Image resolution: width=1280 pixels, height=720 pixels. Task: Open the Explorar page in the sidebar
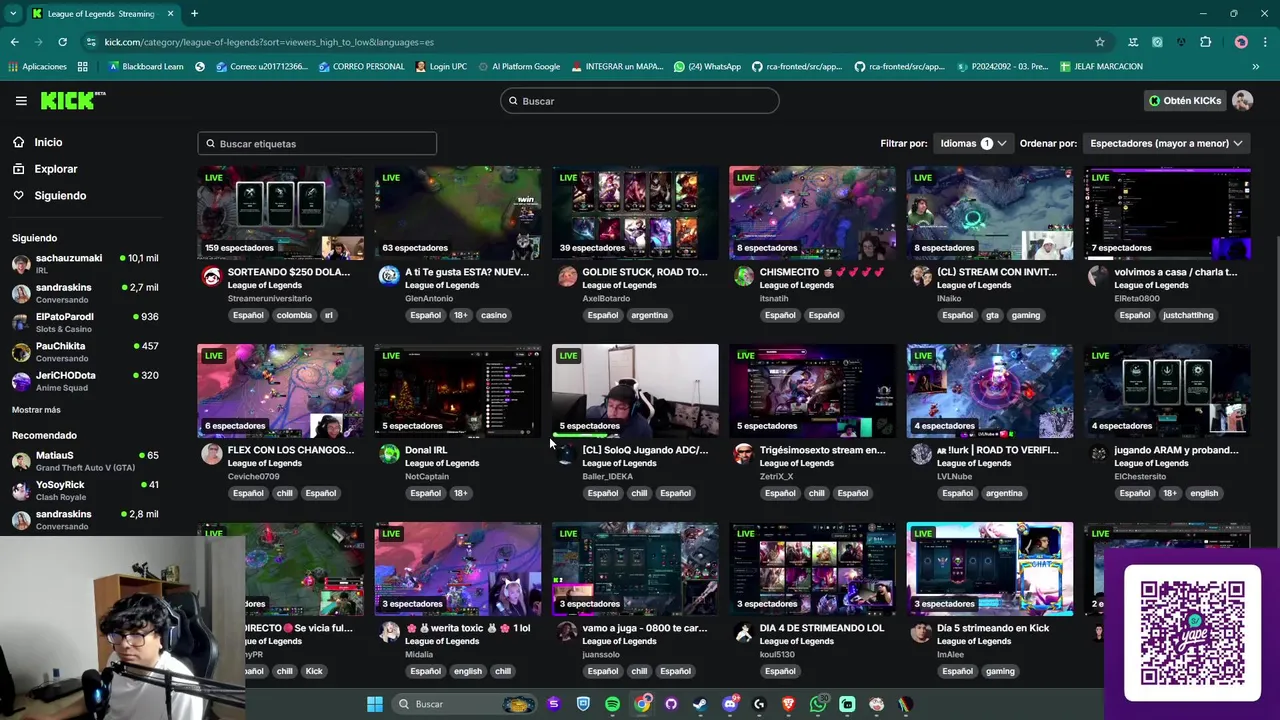pyautogui.click(x=55, y=169)
